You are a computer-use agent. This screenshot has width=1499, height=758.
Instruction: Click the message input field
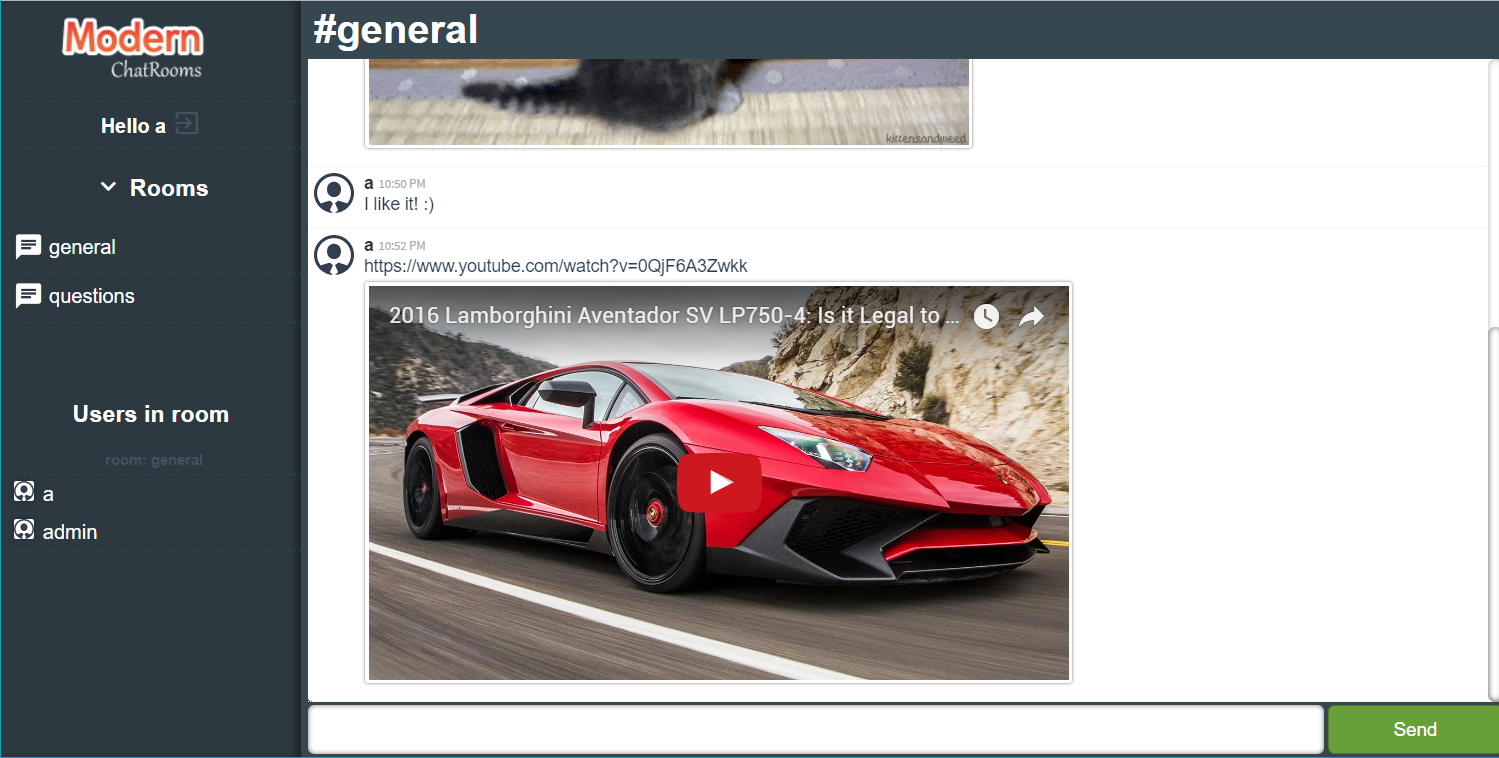coord(816,729)
